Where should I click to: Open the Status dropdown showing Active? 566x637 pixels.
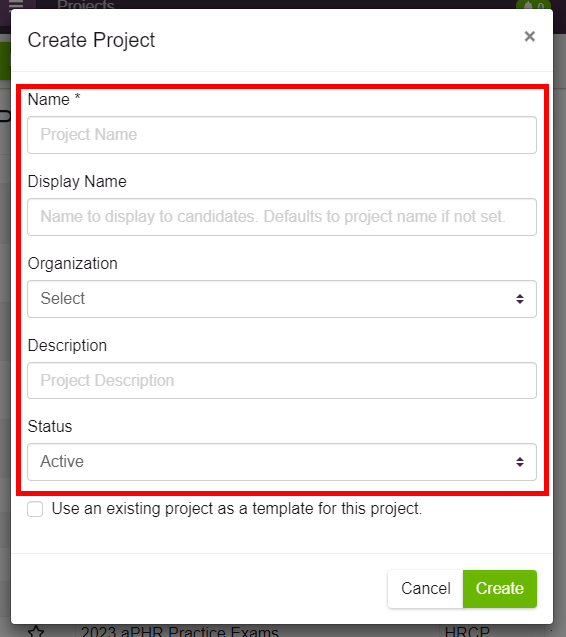coord(282,462)
